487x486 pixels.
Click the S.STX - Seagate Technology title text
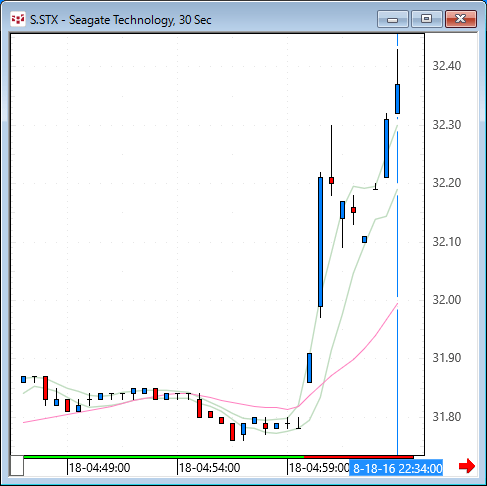tap(121, 20)
